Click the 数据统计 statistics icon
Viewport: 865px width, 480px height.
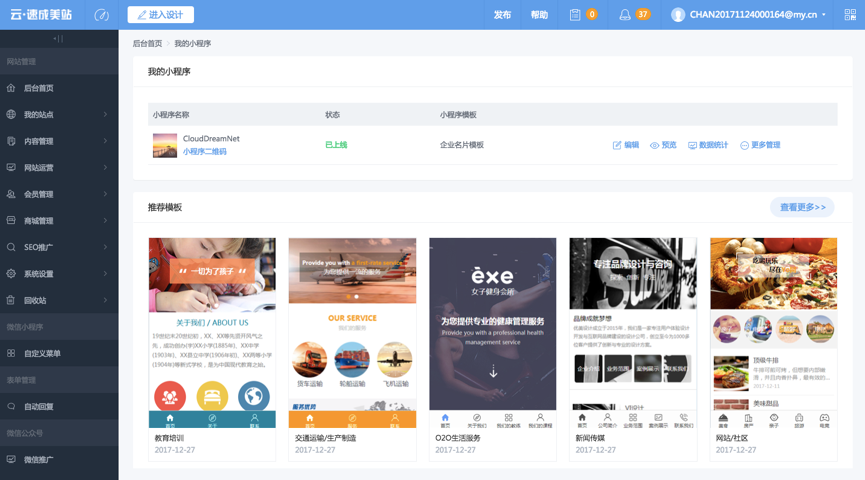[692, 145]
